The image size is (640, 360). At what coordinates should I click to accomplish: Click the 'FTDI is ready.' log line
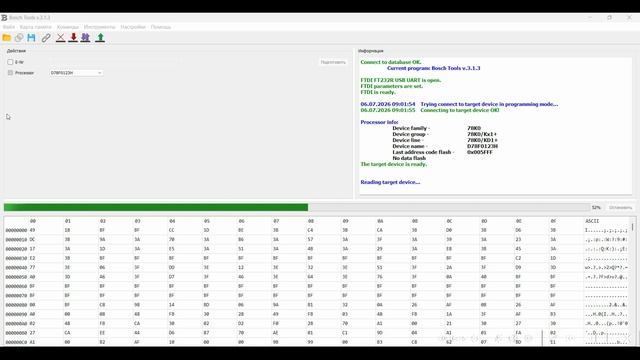378,92
